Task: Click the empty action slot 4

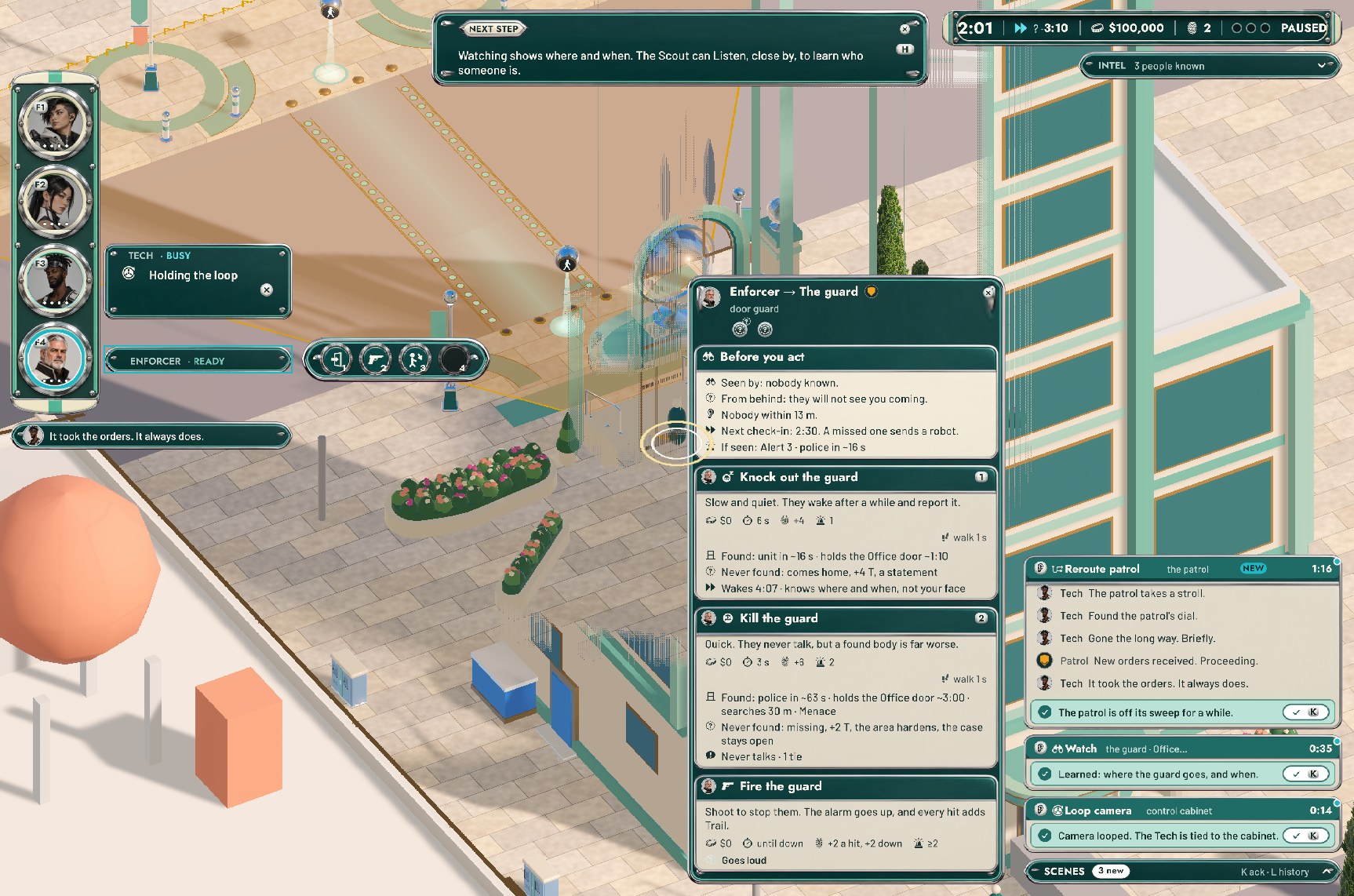Action: coord(454,360)
